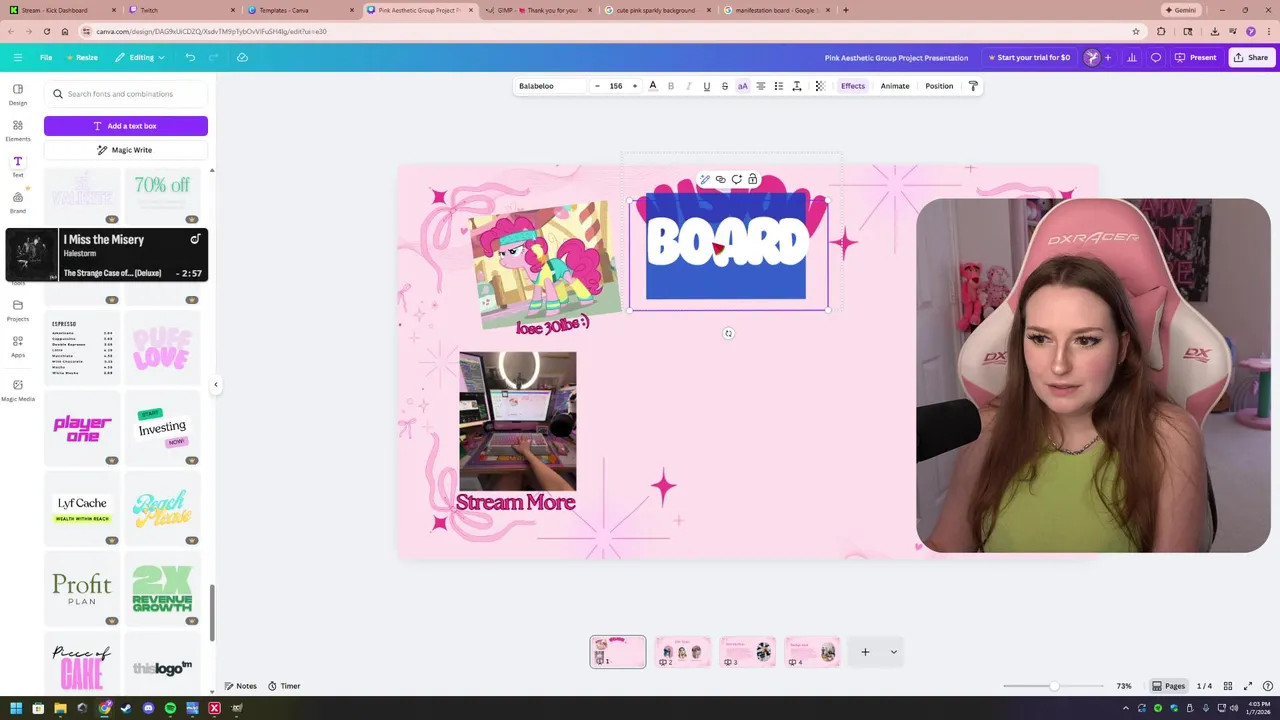Decrease font size with minus
This screenshot has height=720, width=1280.
(597, 86)
